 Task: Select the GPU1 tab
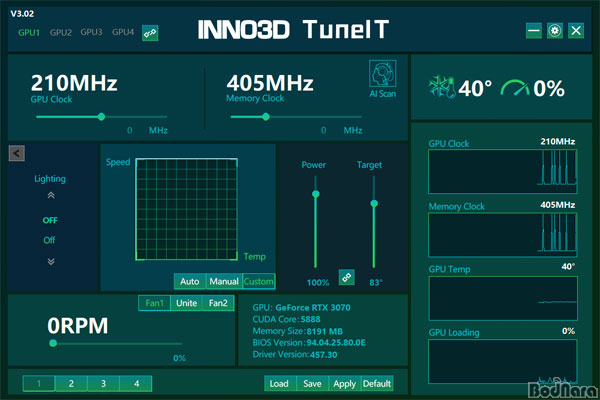pos(29,33)
